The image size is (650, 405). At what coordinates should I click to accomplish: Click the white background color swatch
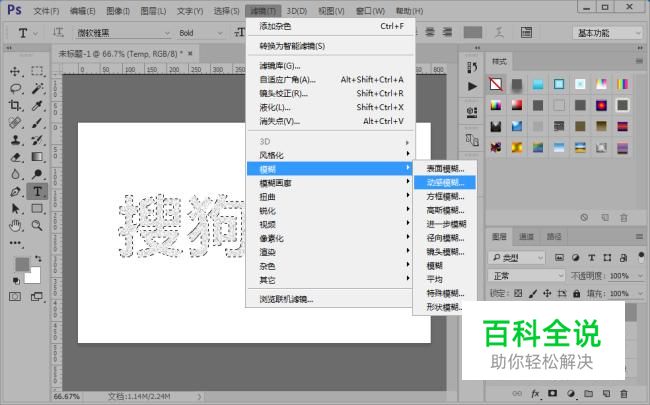[34, 276]
